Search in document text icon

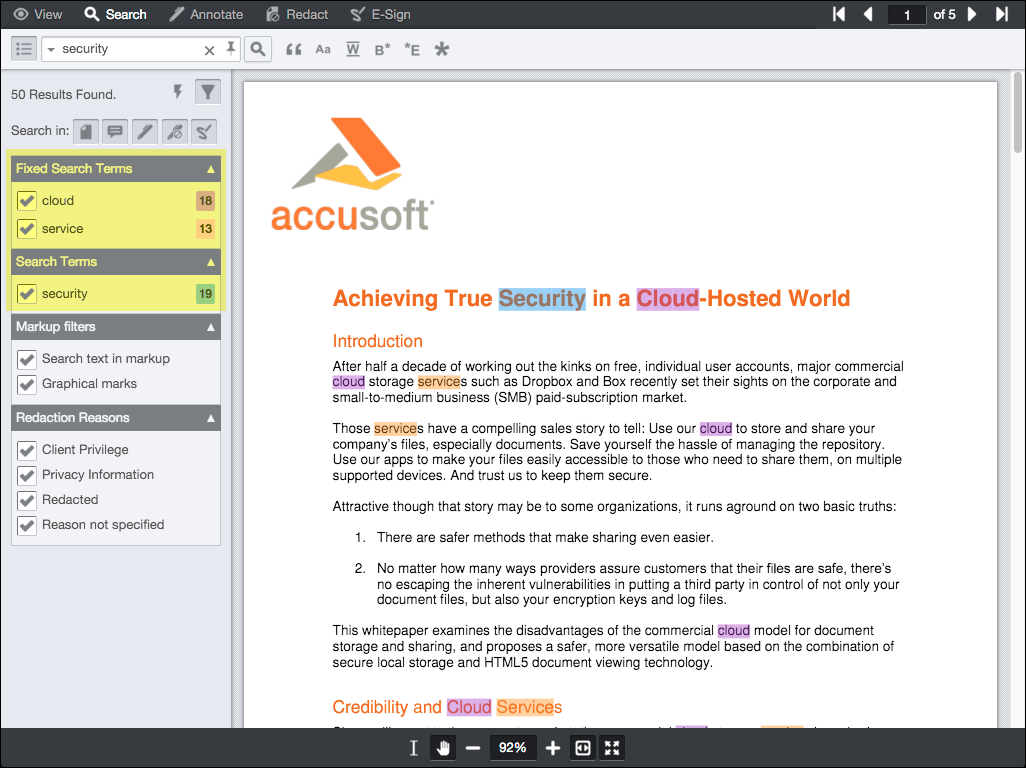86,131
